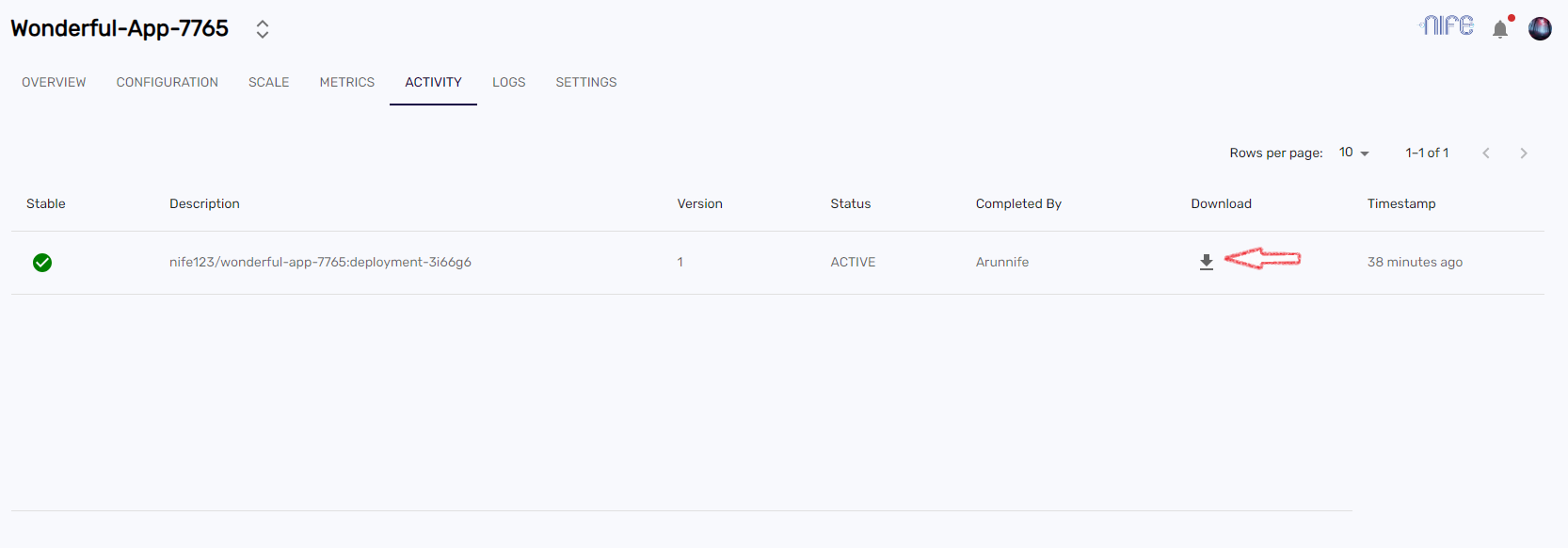Screen dimensions: 1568x548
Task: Switch to the Configuration tab
Action: [x=167, y=82]
